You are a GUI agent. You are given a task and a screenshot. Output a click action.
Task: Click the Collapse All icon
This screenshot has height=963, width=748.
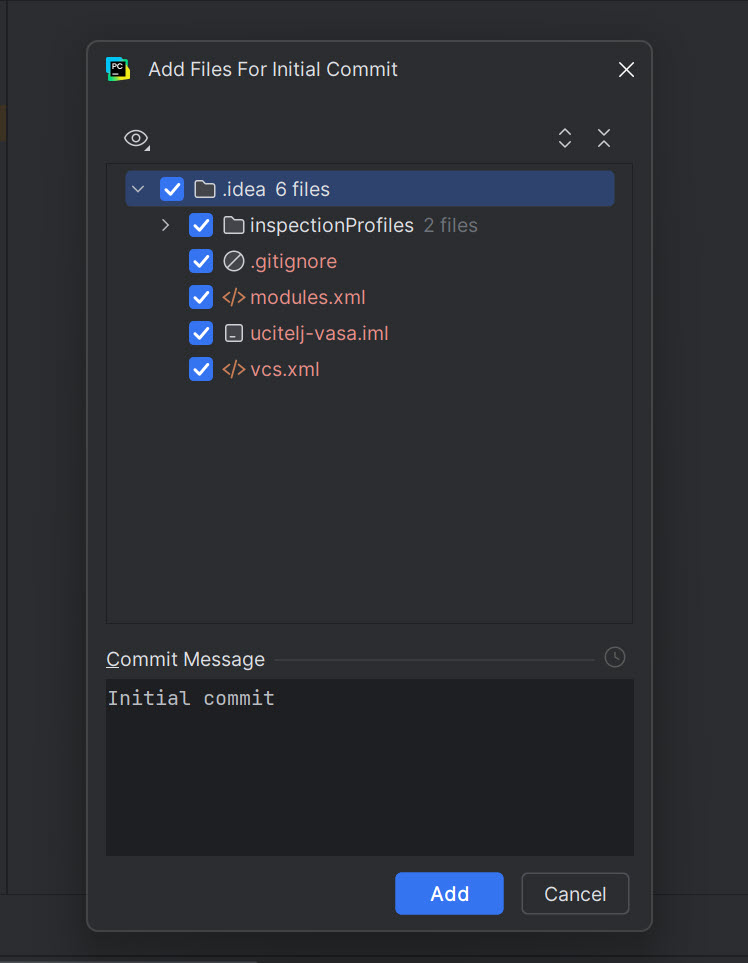[x=604, y=138]
